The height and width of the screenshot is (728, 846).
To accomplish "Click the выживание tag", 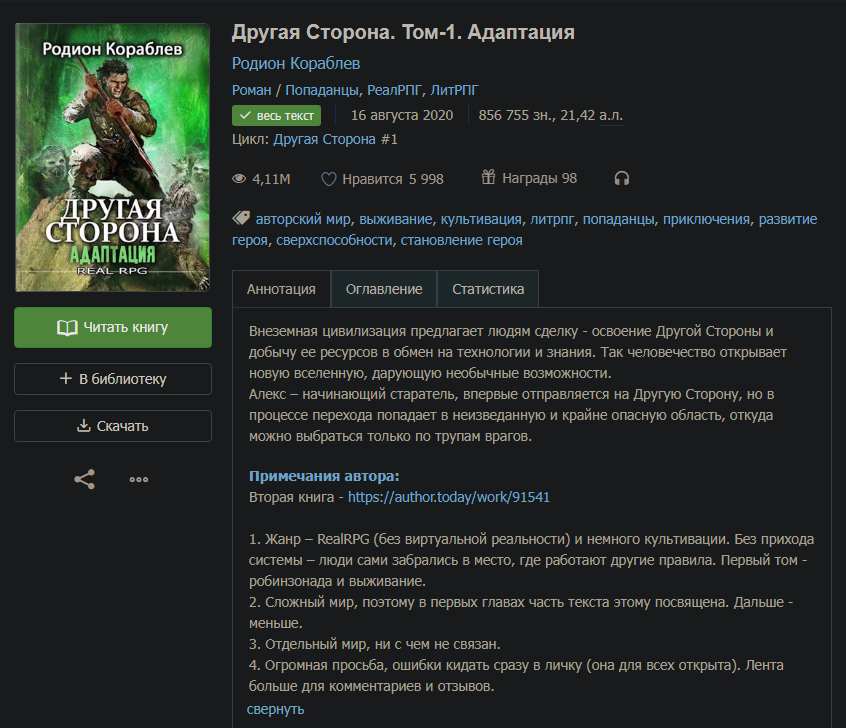I will pyautogui.click(x=396, y=219).
